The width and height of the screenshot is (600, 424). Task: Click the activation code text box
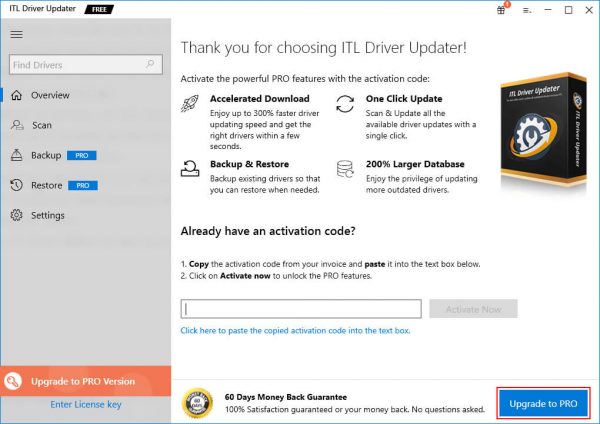301,309
